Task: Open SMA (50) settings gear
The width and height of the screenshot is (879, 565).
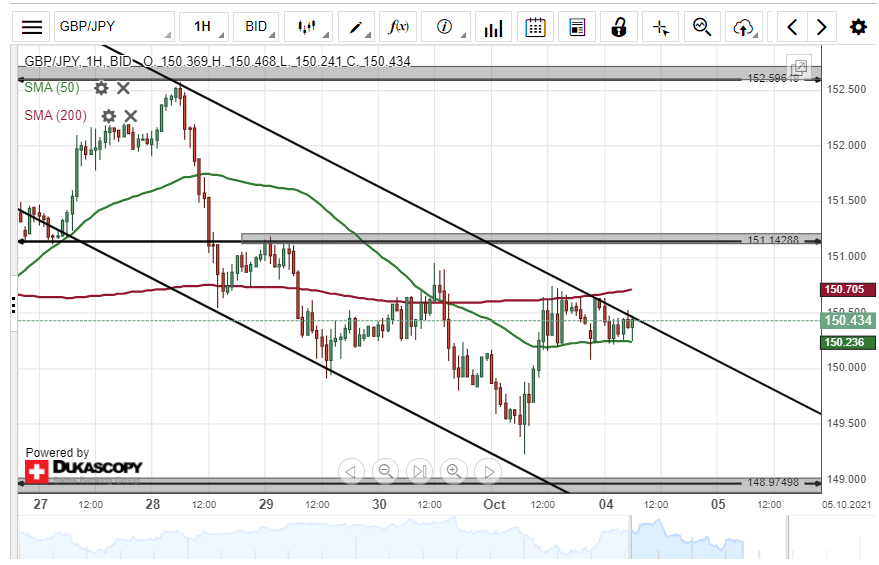Action: 101,88
